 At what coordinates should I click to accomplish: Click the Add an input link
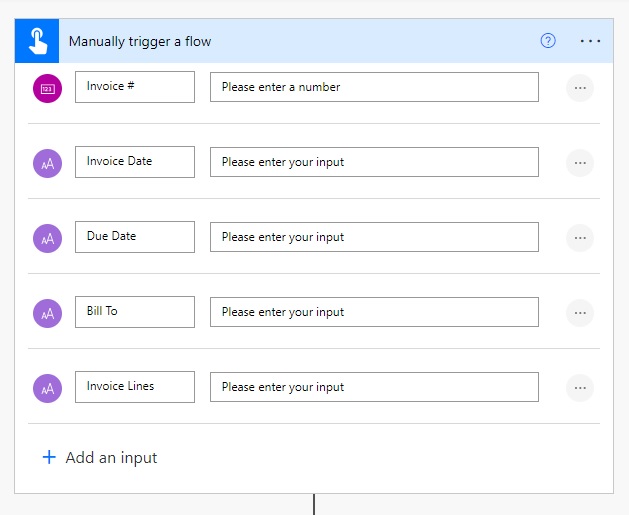click(100, 458)
